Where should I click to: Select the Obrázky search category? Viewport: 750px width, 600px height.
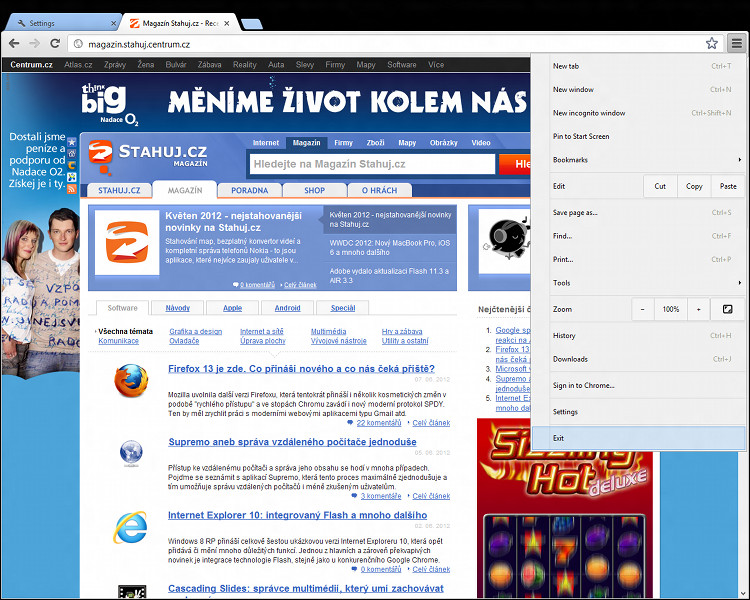443,143
